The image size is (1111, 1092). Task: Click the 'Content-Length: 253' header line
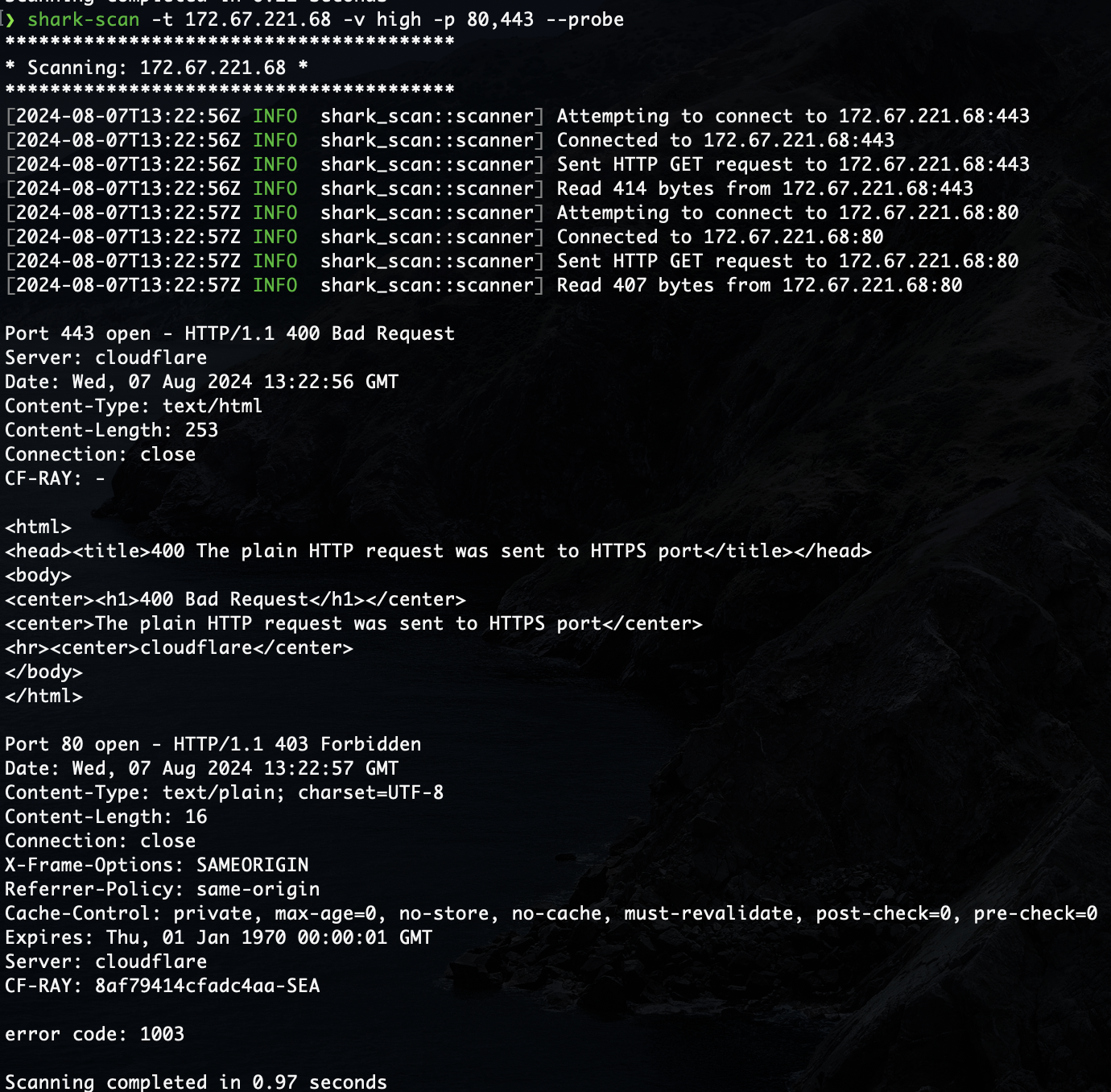tap(111, 430)
